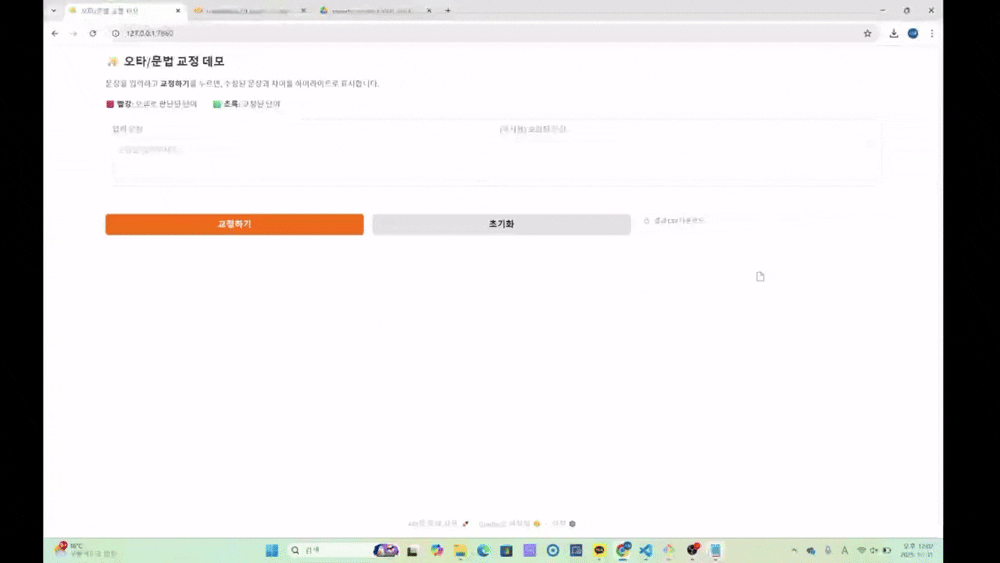The image size is (1000, 563).
Task: Open Visual Studio Code from the taskbar
Action: pyautogui.click(x=645, y=550)
